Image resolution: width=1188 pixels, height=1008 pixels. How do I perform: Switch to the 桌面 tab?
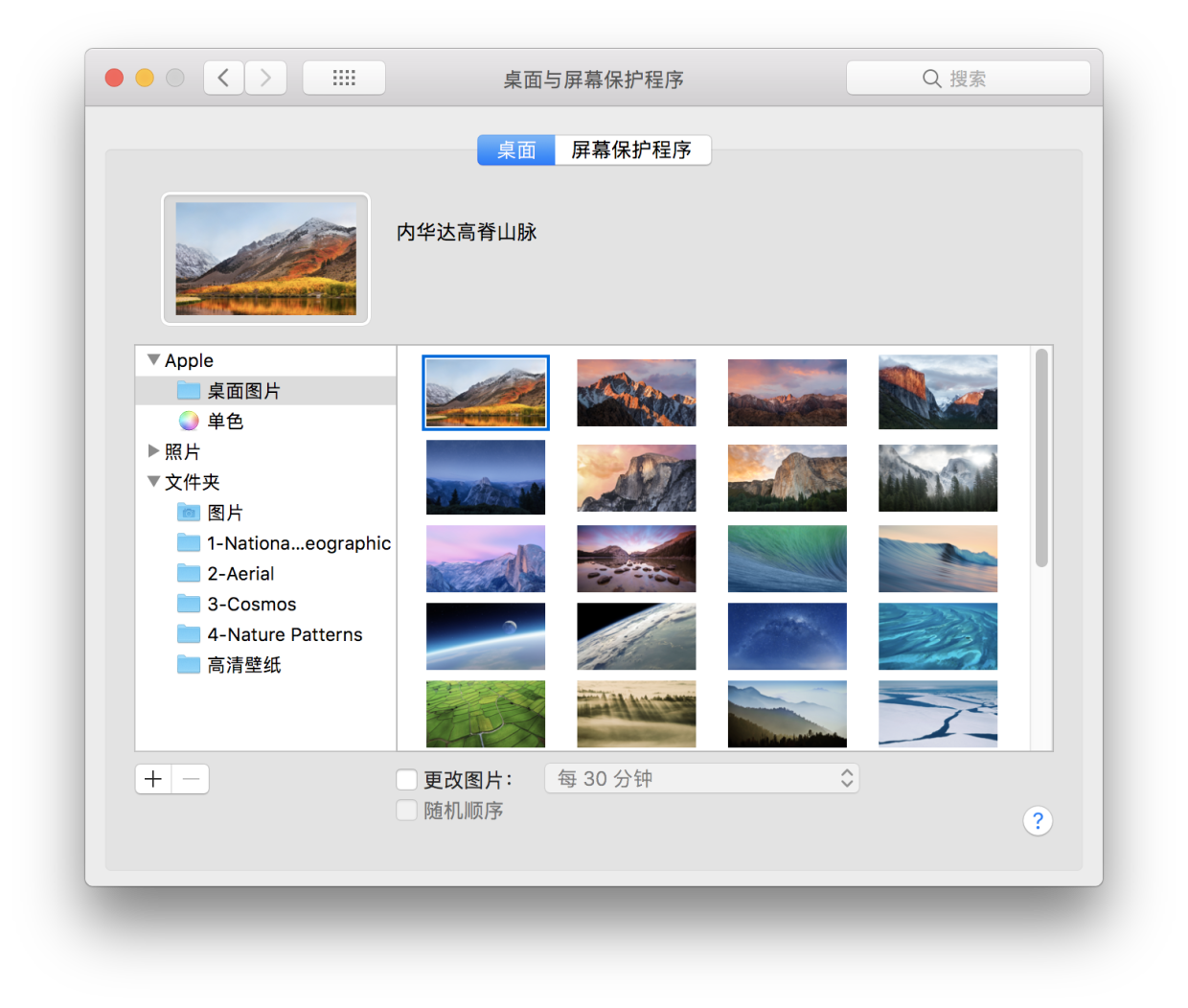(x=516, y=150)
